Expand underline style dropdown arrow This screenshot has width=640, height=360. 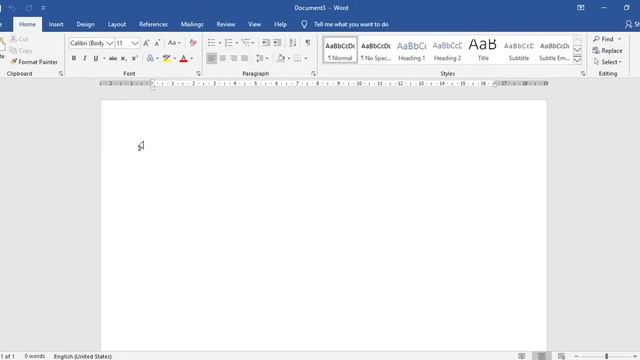(x=104, y=58)
